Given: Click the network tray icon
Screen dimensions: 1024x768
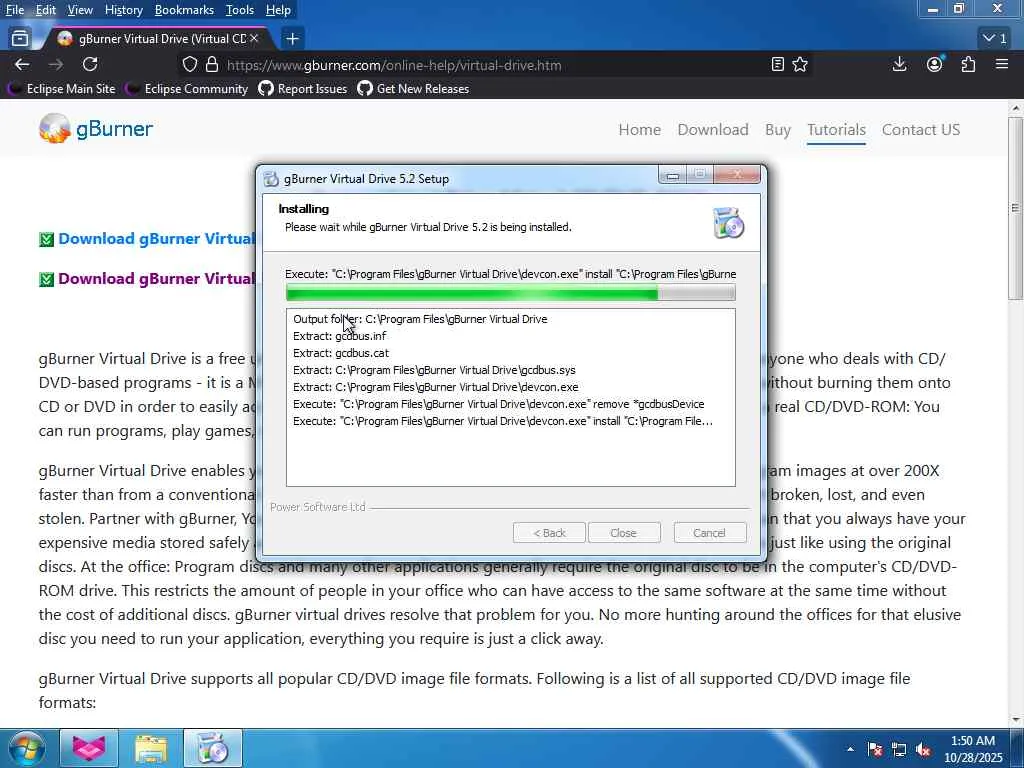Looking at the screenshot, I should coord(899,750).
